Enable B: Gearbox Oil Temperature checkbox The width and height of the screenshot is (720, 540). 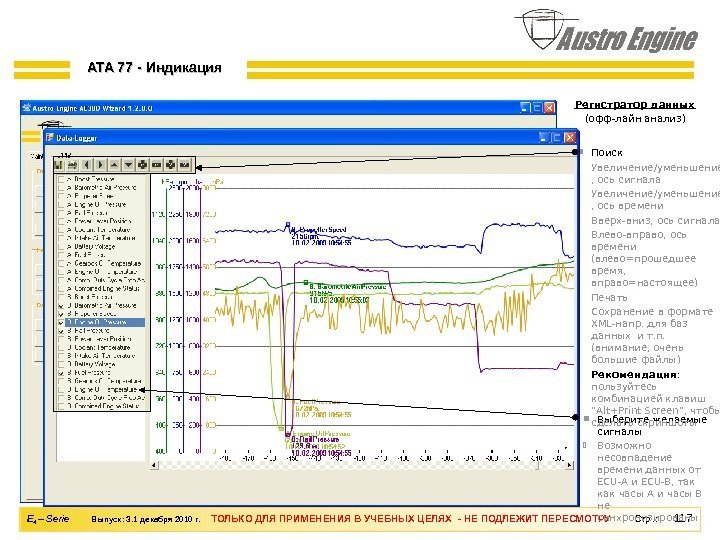pos(61,381)
